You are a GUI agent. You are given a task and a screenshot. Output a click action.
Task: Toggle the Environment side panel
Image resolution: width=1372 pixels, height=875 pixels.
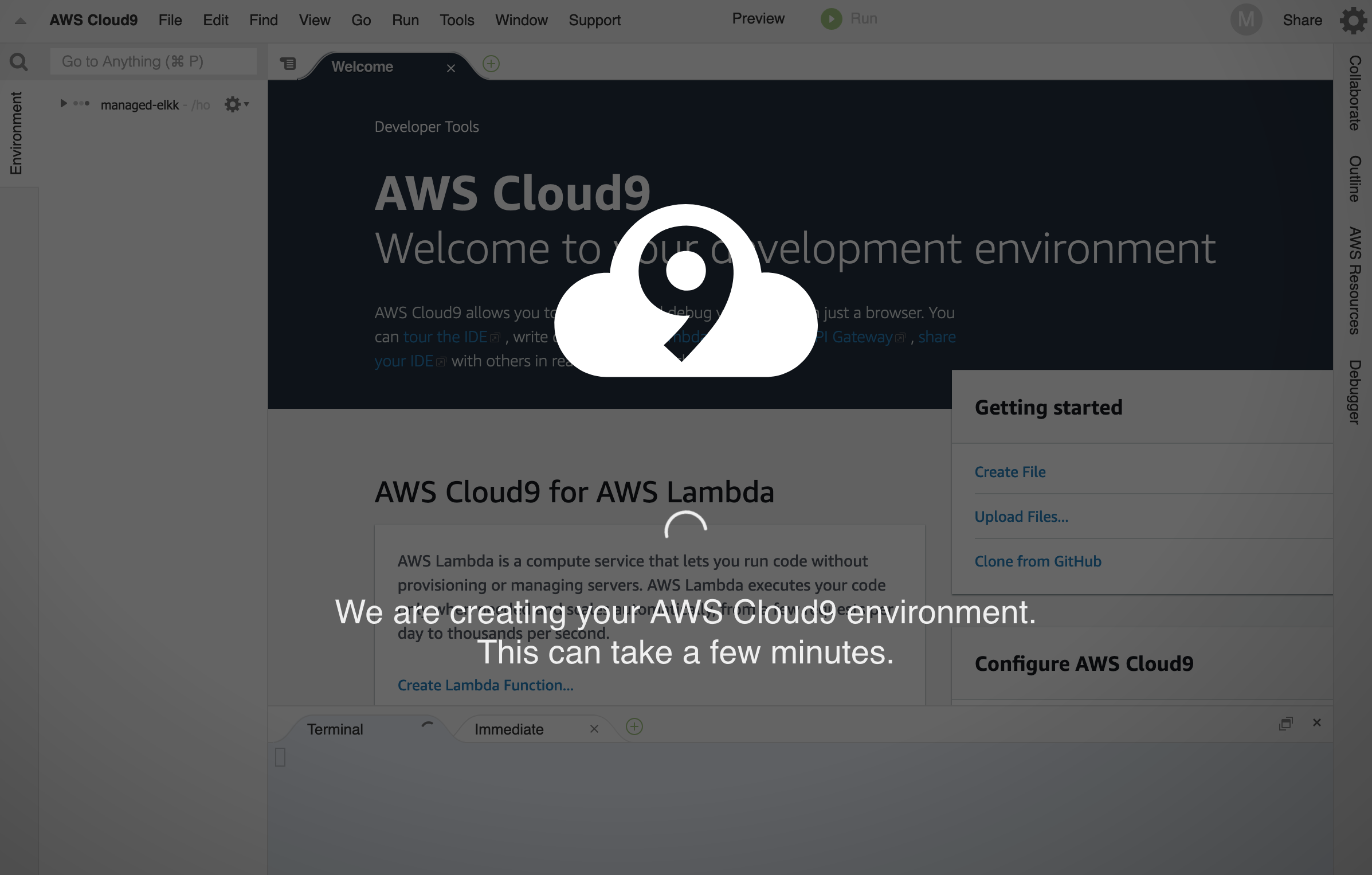point(16,133)
